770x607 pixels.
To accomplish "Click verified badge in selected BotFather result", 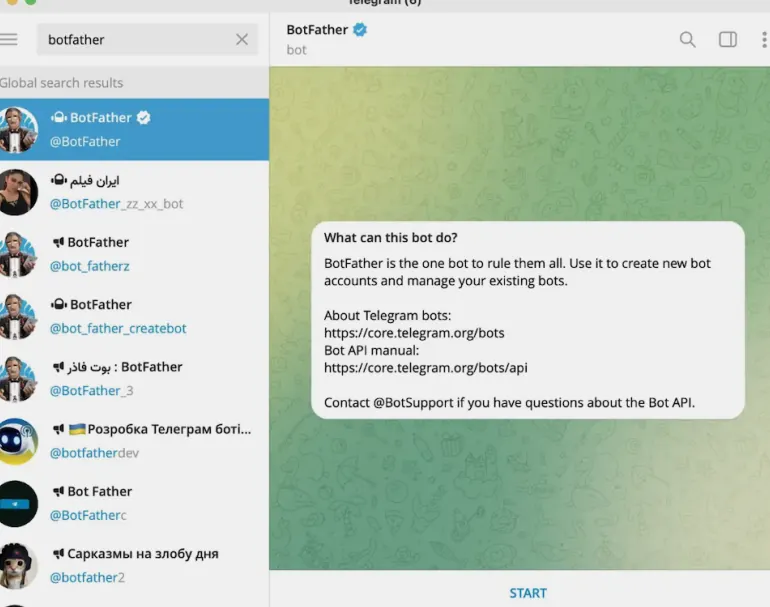I will 143,118.
